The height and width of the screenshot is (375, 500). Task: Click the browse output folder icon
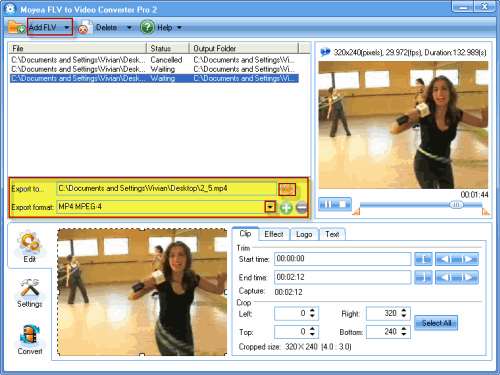coord(287,189)
